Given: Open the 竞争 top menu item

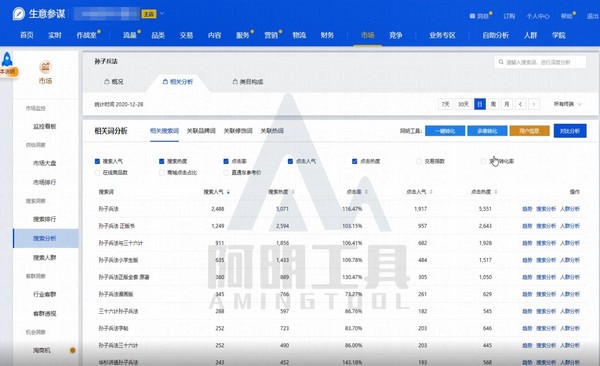Looking at the screenshot, I should coord(396,35).
